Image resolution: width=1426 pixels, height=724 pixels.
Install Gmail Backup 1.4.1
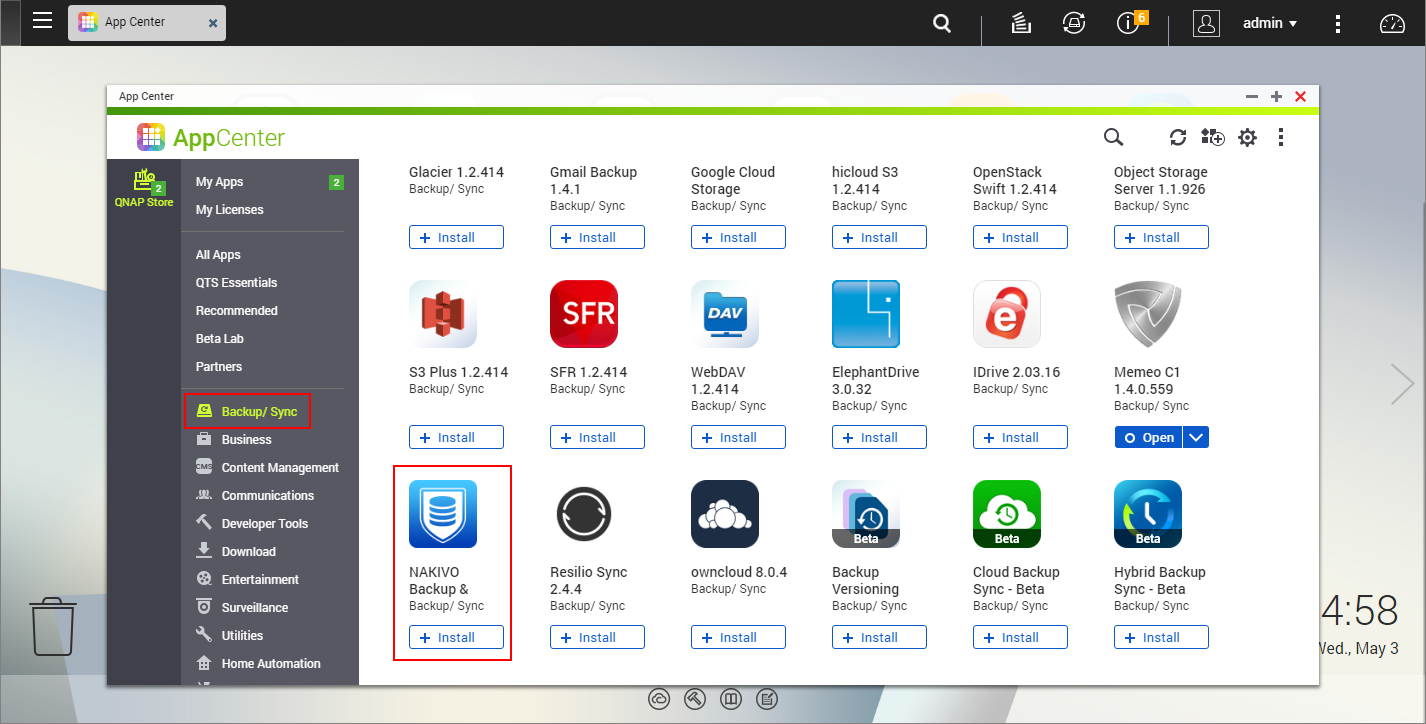(x=597, y=237)
